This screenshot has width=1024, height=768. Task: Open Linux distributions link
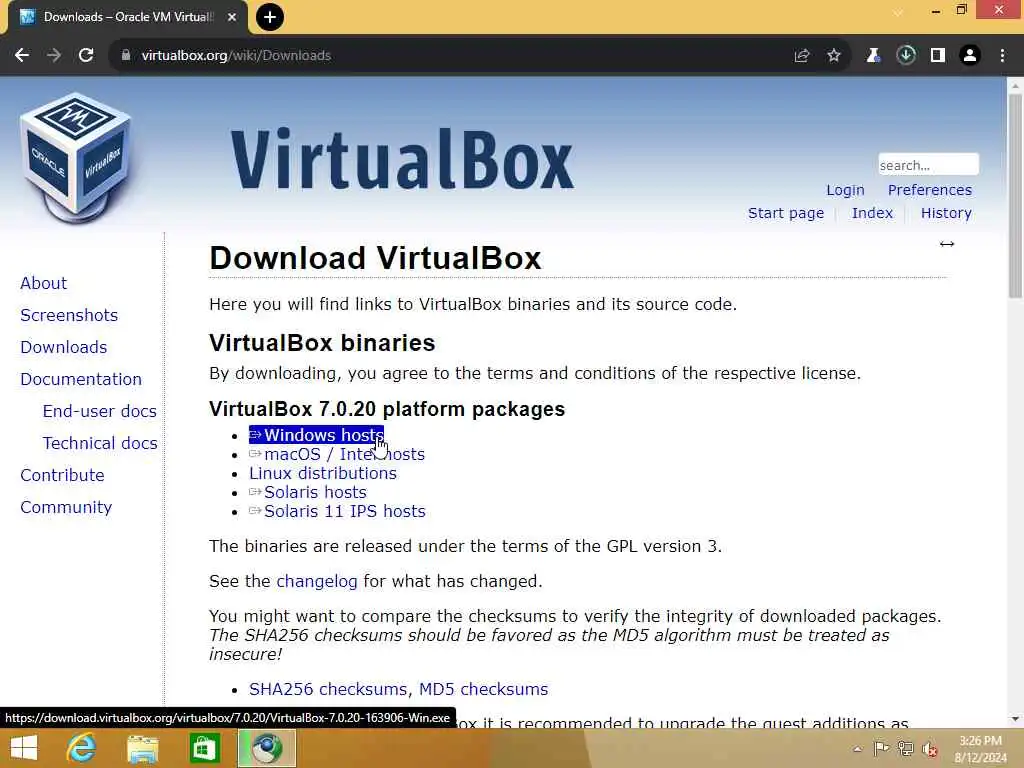(x=323, y=473)
